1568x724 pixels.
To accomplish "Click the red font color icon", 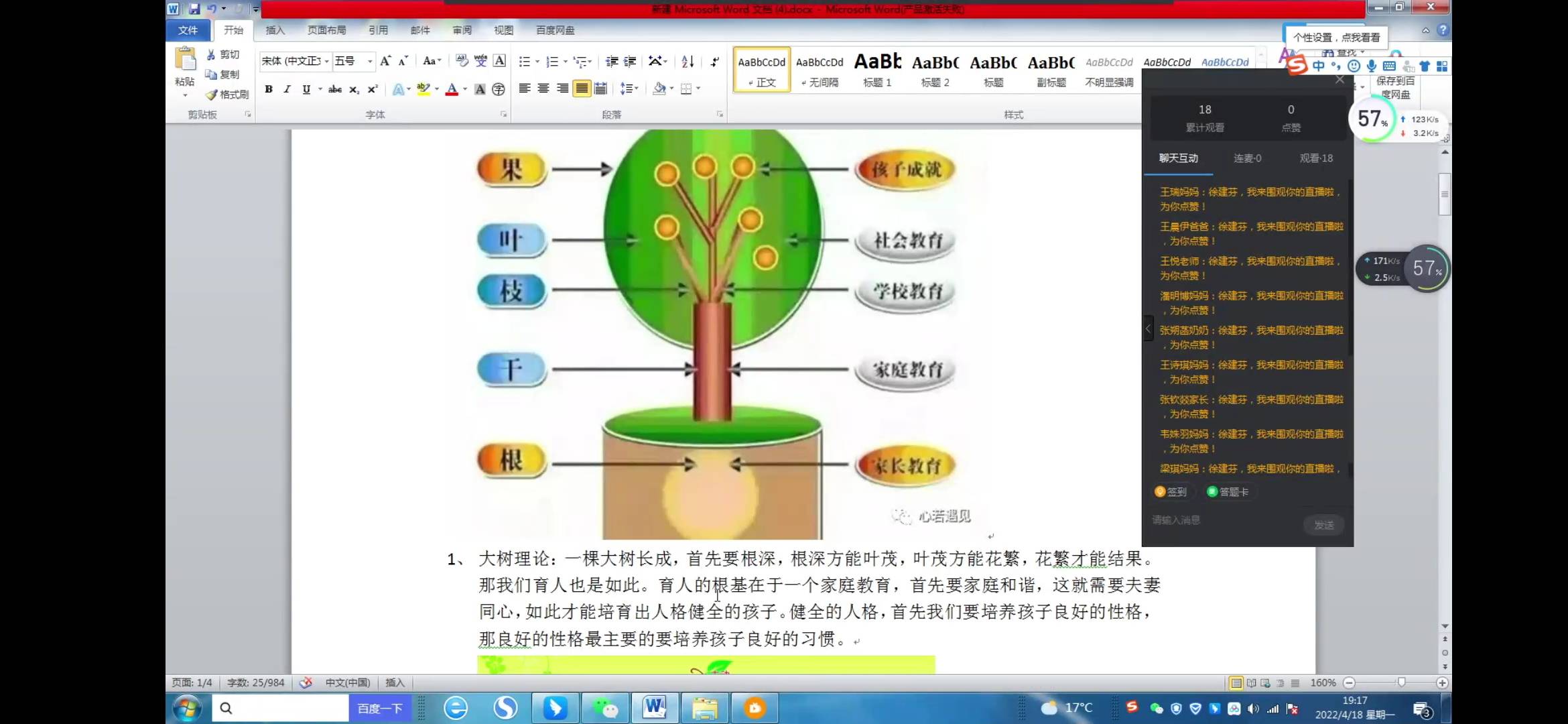I will click(453, 88).
